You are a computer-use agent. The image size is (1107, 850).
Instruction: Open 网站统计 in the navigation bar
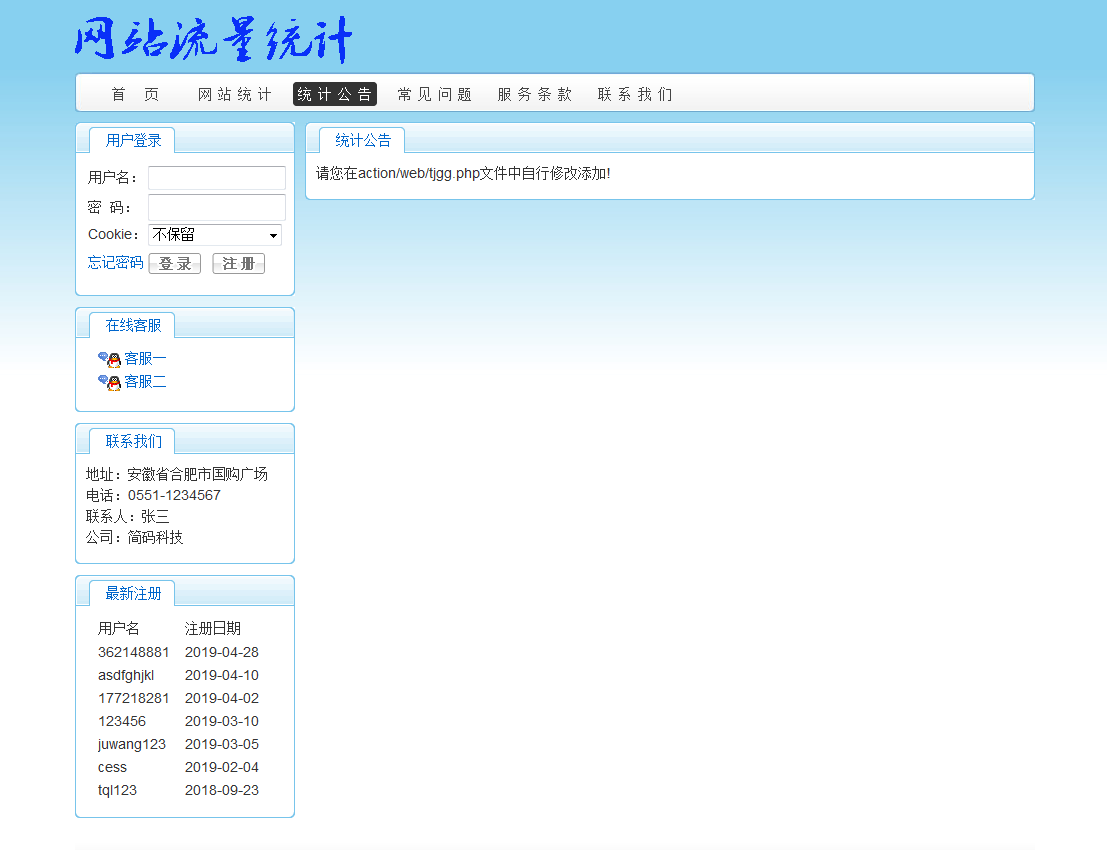click(x=234, y=94)
